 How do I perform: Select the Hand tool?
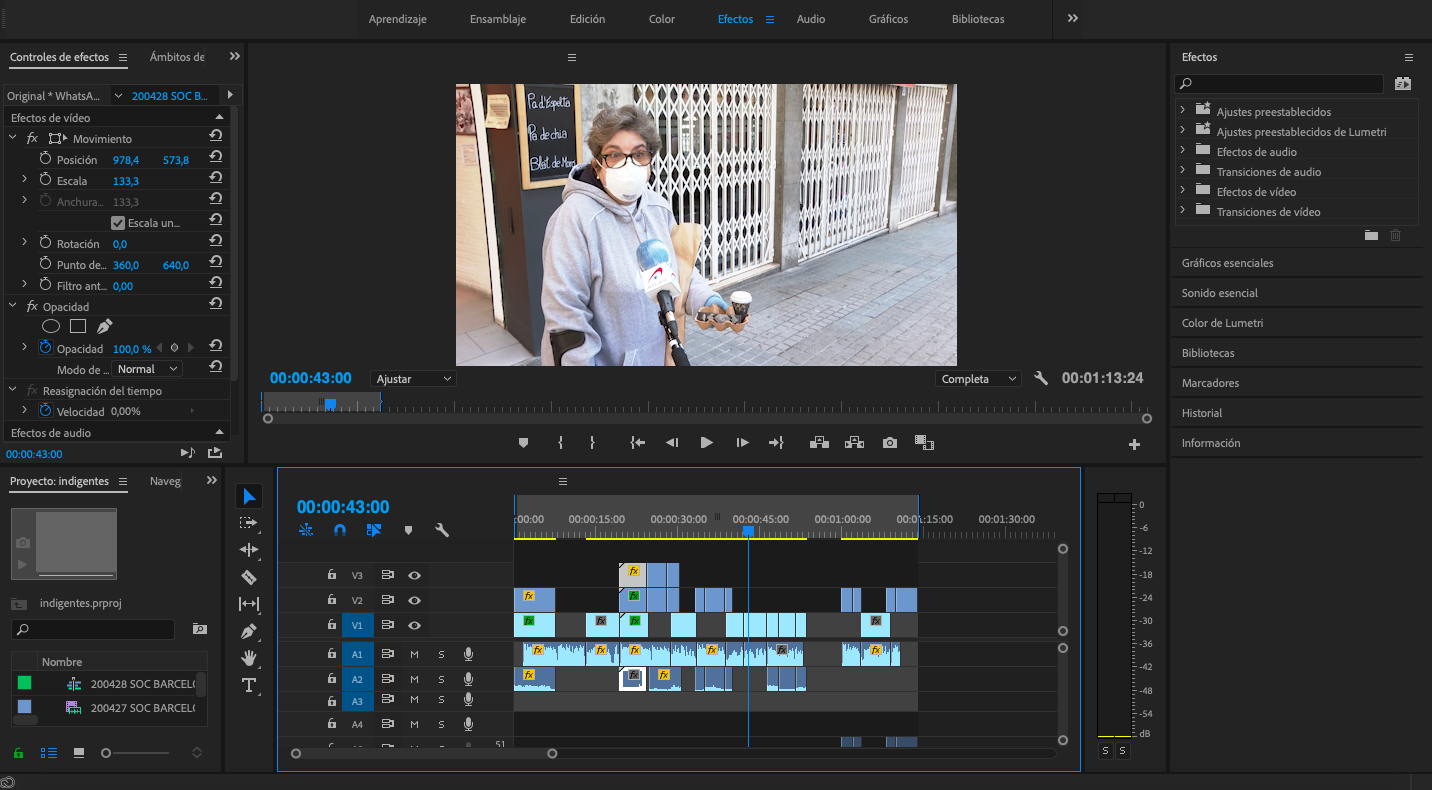[x=249, y=658]
